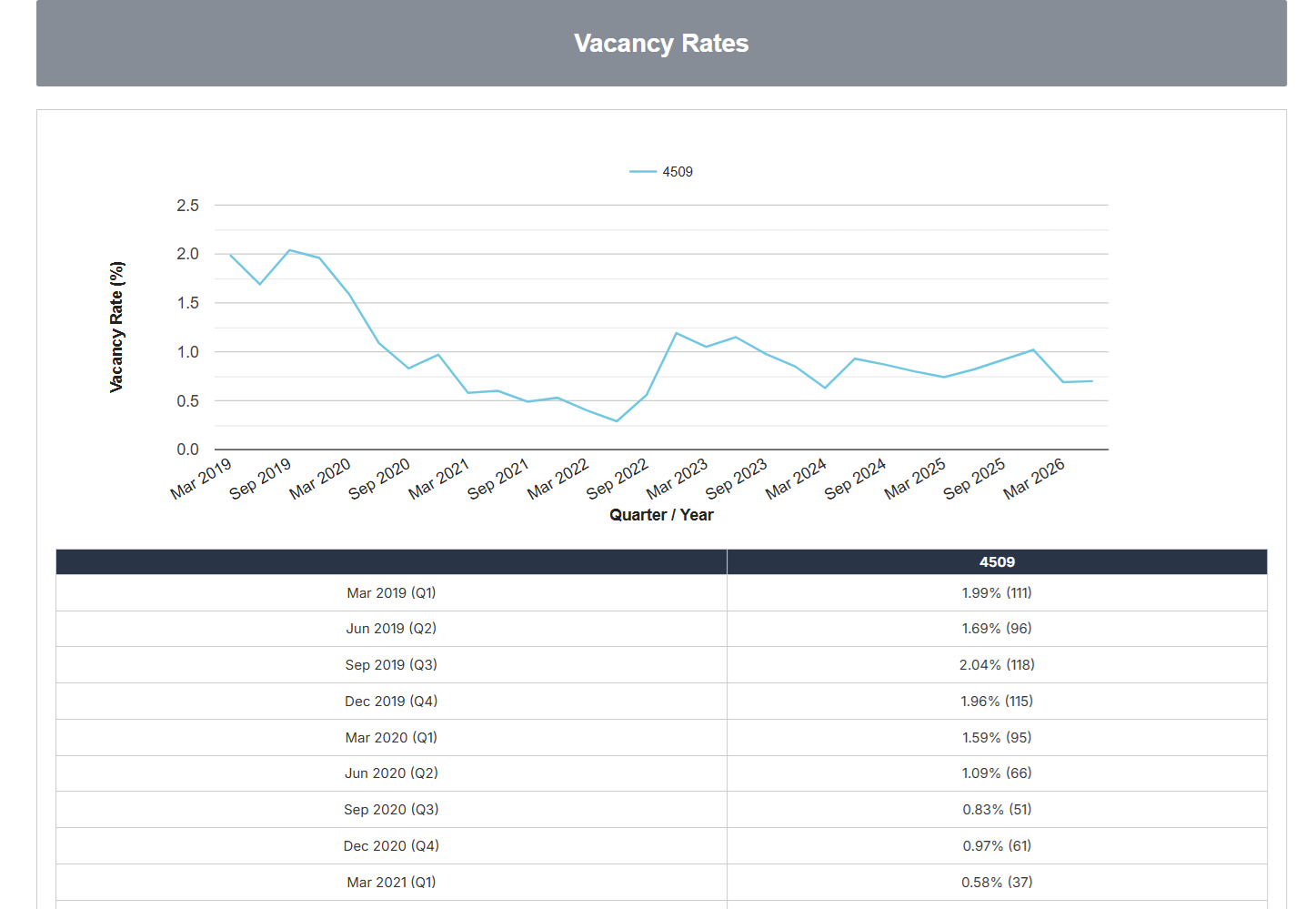Click the Jun 2019 (Q2) row label
The width and height of the screenshot is (1316, 909).
391,629
